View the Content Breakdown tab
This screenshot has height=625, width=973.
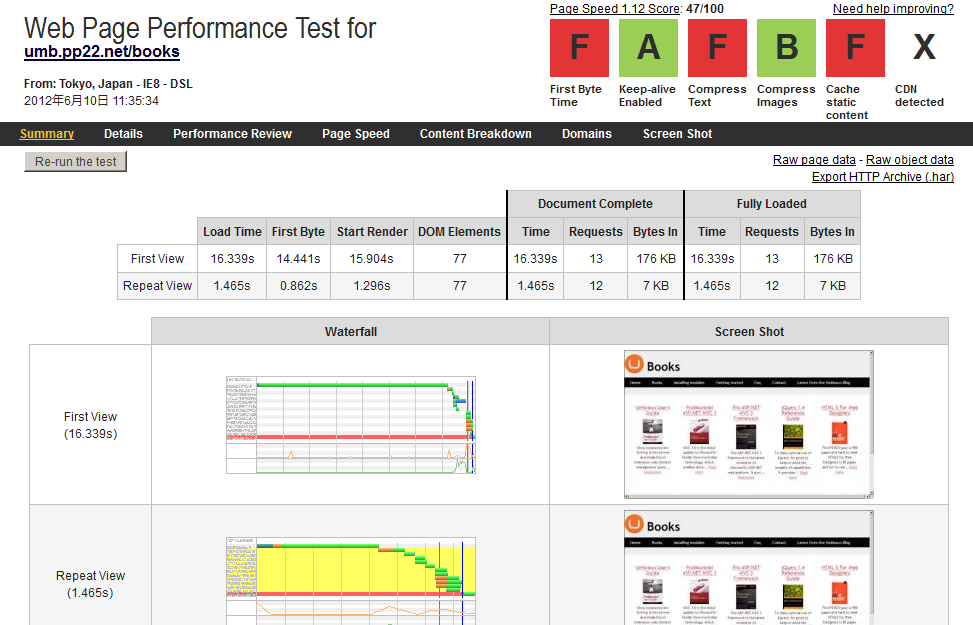tap(475, 133)
